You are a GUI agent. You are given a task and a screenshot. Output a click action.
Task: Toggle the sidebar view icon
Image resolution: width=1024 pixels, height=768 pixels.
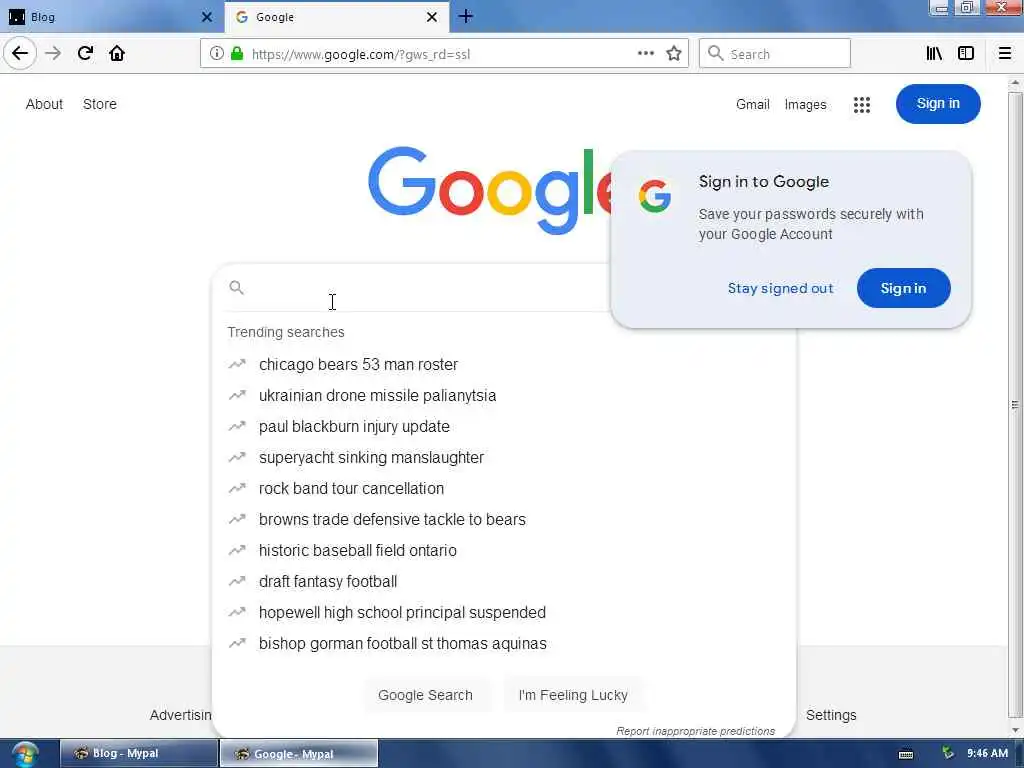pyautogui.click(x=966, y=54)
